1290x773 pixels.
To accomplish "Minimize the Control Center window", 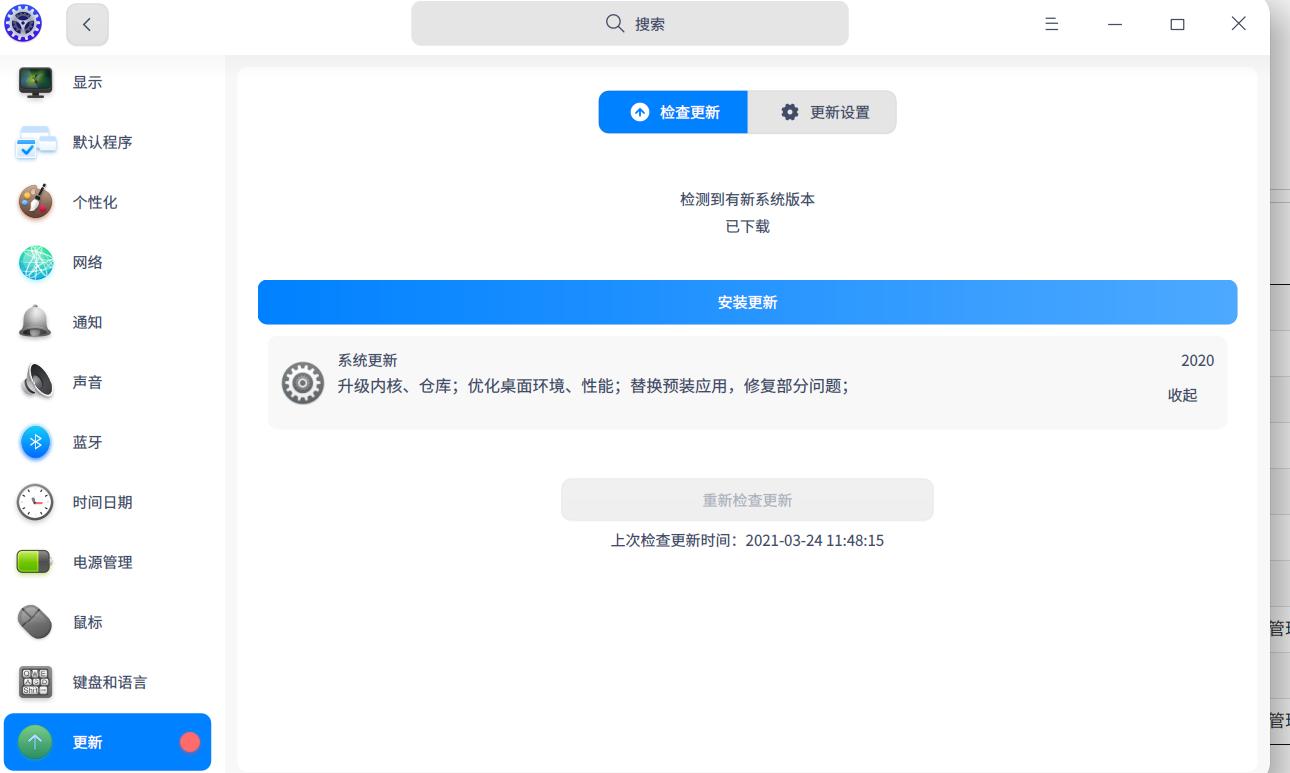I will click(x=1115, y=24).
